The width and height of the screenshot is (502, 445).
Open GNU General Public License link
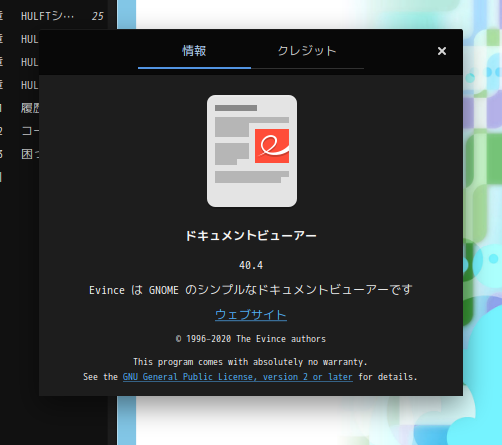[x=238, y=377]
